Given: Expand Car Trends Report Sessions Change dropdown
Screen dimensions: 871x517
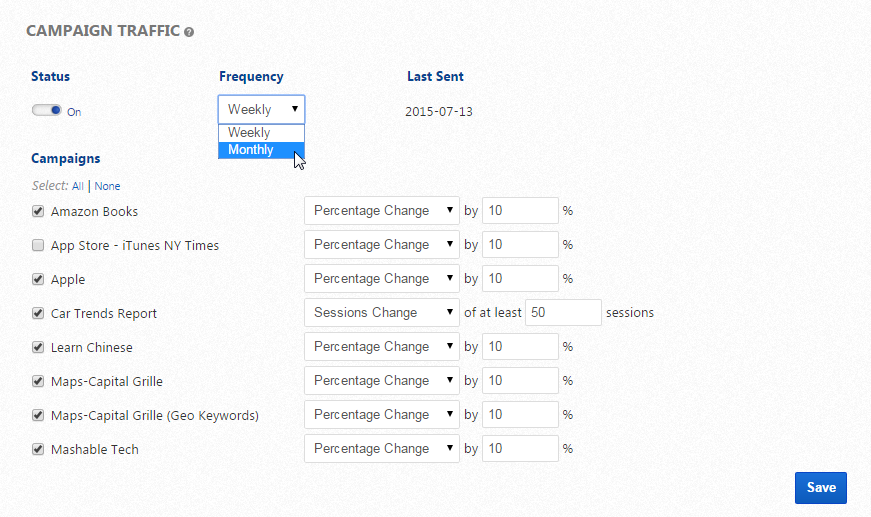Looking at the screenshot, I should [381, 313].
